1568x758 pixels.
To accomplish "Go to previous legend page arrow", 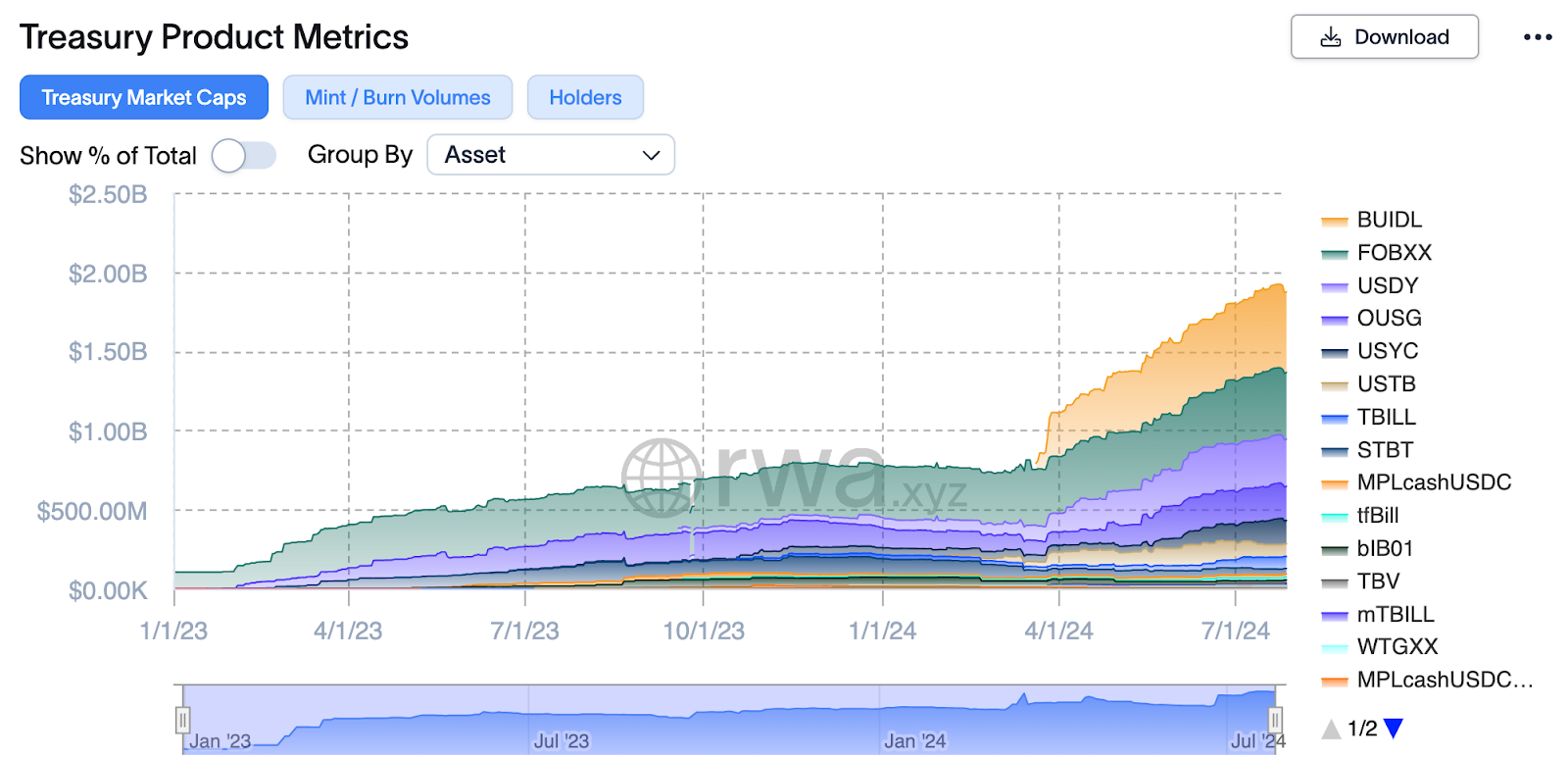I will coord(1331,729).
